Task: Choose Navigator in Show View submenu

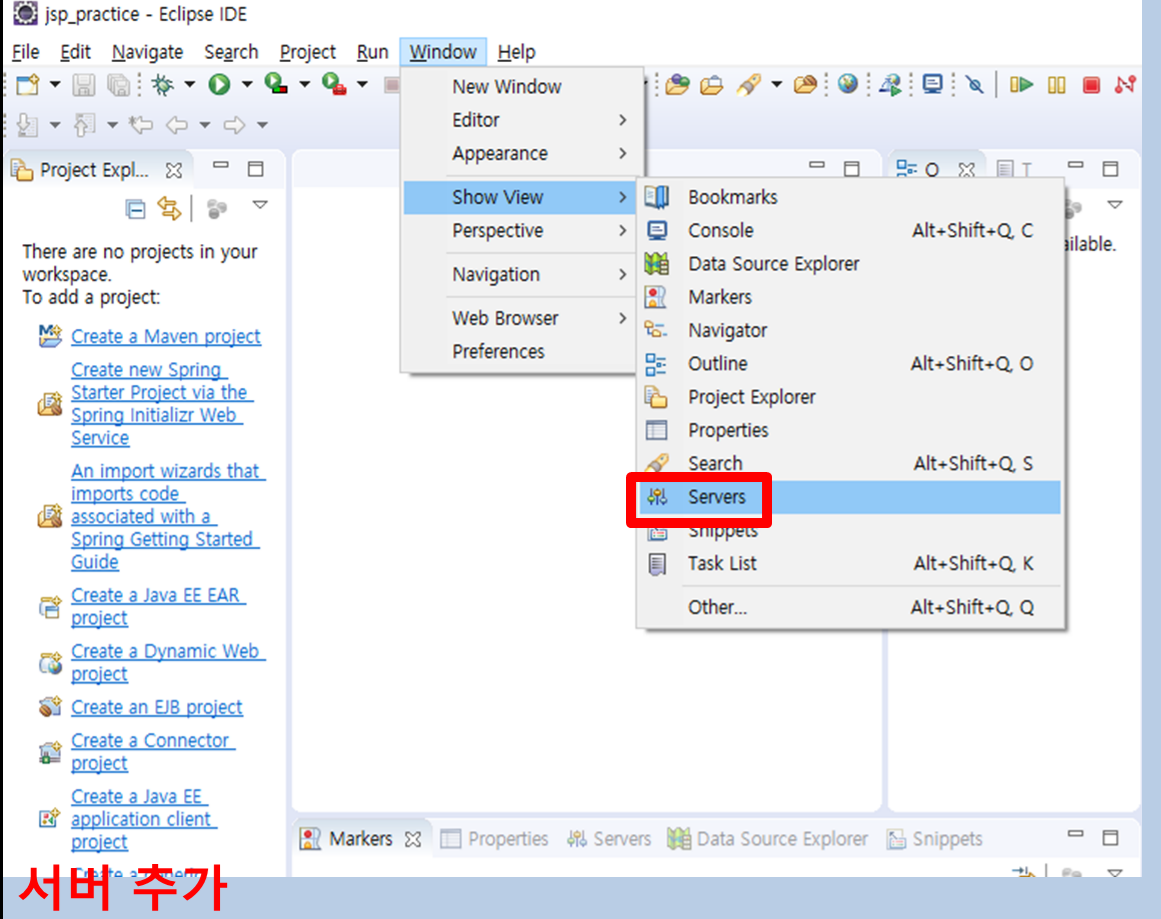Action: click(x=850, y=330)
